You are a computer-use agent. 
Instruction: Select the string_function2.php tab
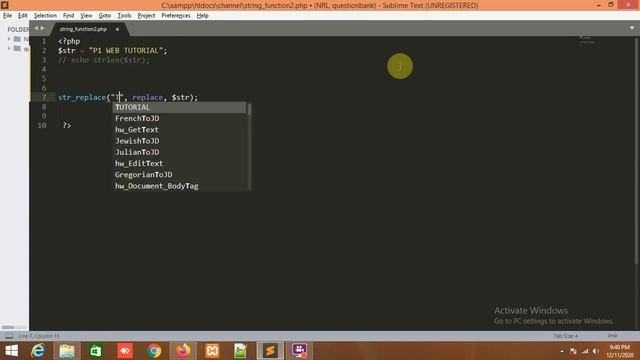click(83, 29)
